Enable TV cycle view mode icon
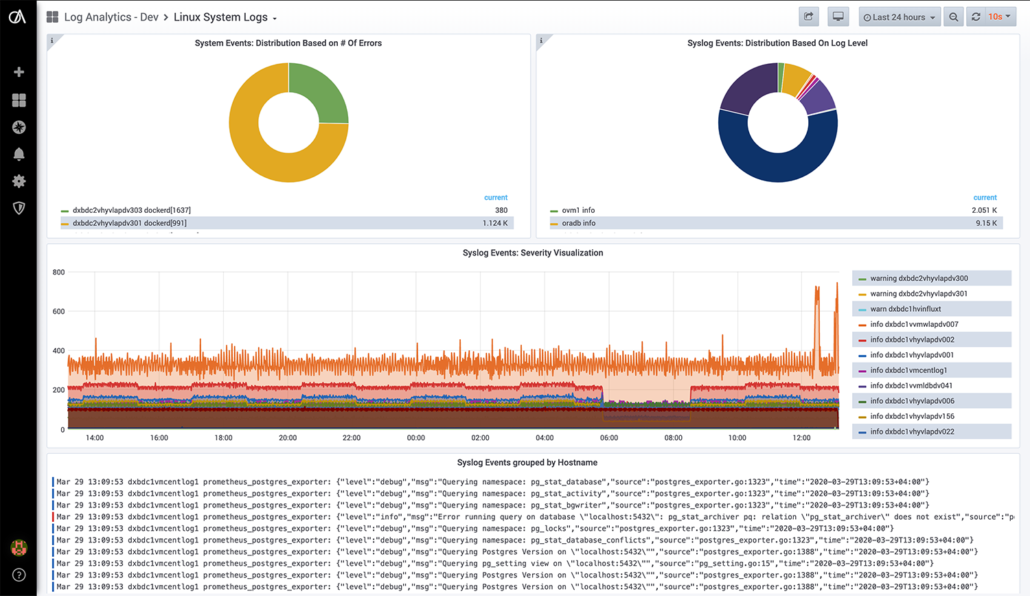This screenshot has height=596, width=1030. coord(836,16)
